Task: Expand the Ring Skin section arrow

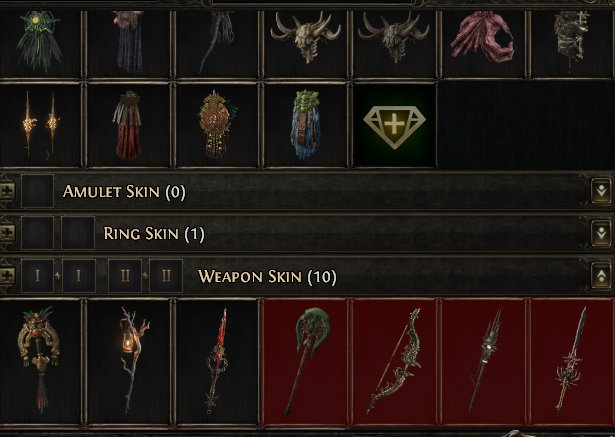Action: click(601, 233)
